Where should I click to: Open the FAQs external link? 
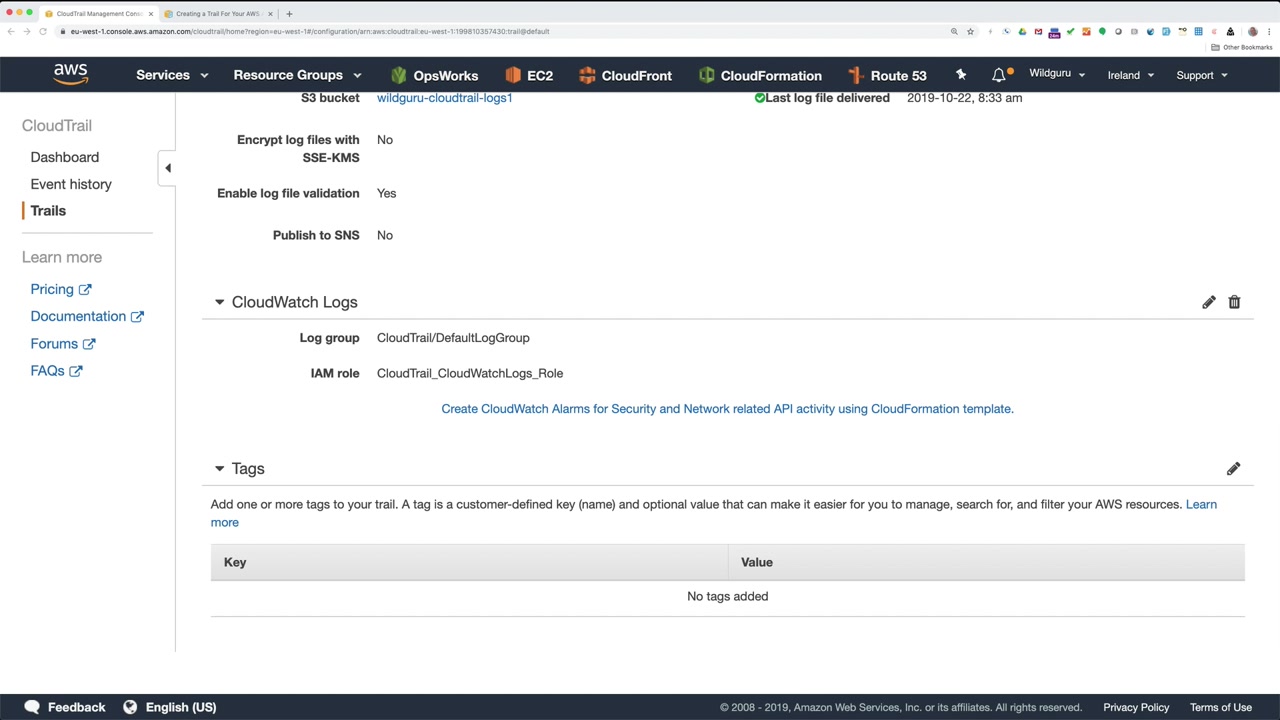tap(57, 370)
